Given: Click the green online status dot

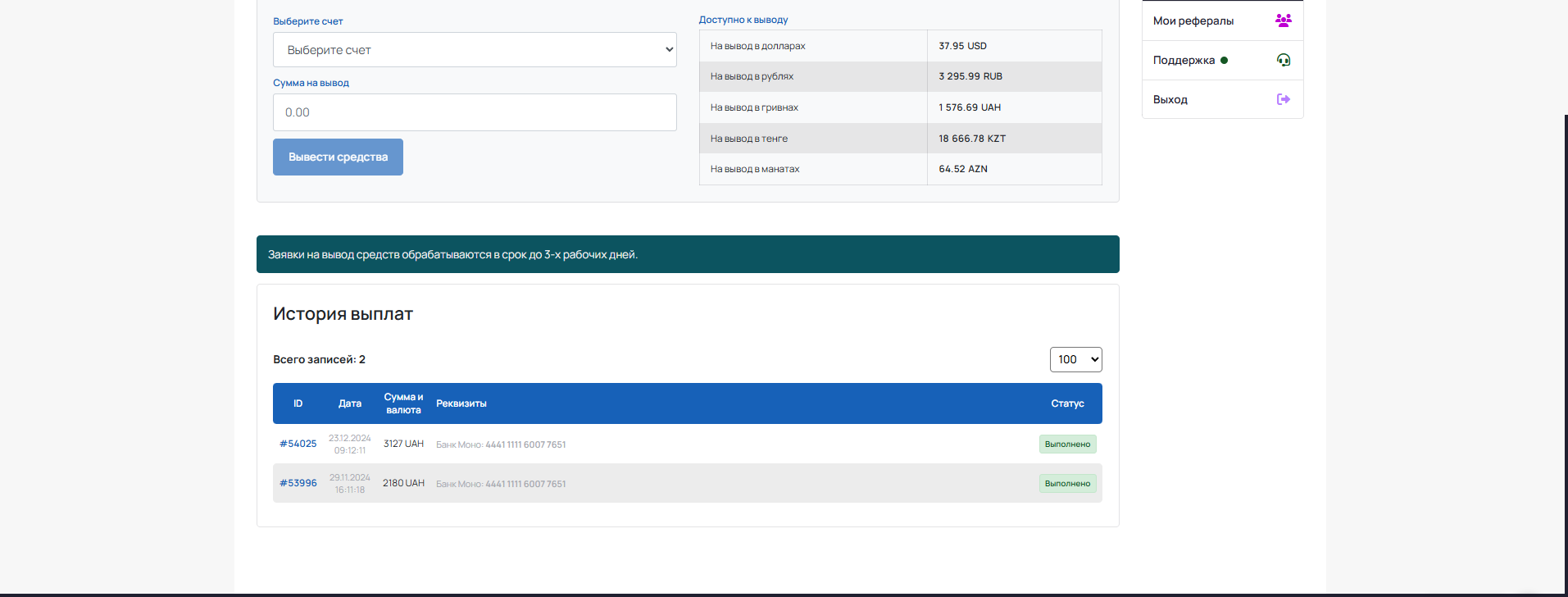Looking at the screenshot, I should click(1225, 60).
